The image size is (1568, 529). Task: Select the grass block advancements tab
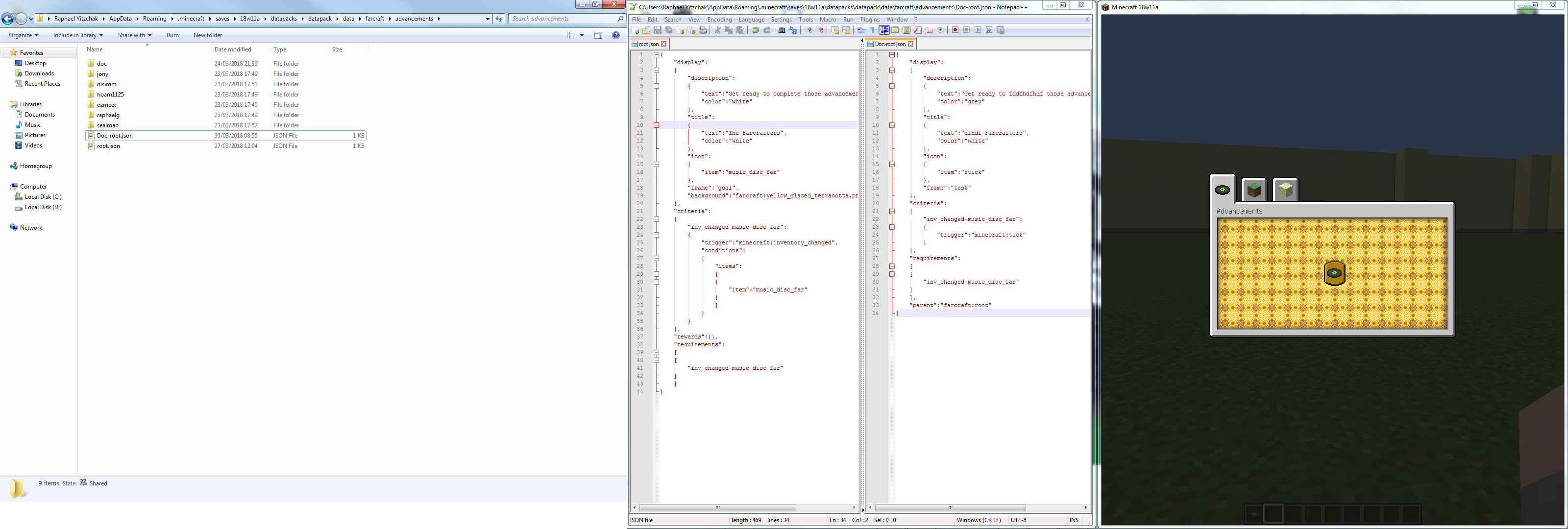tap(1254, 190)
